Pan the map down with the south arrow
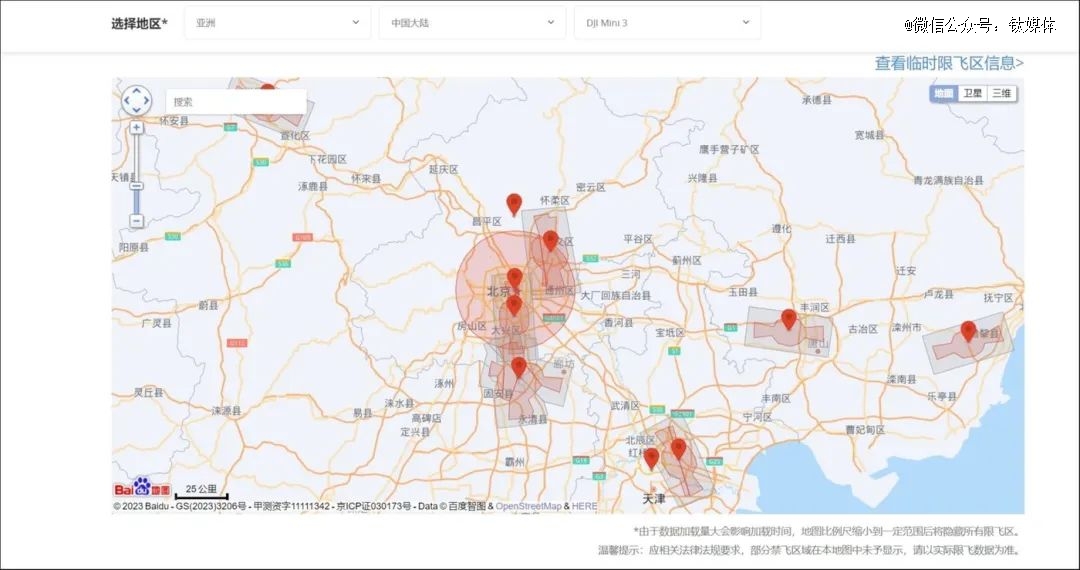The width and height of the screenshot is (1080, 570). pos(136,111)
